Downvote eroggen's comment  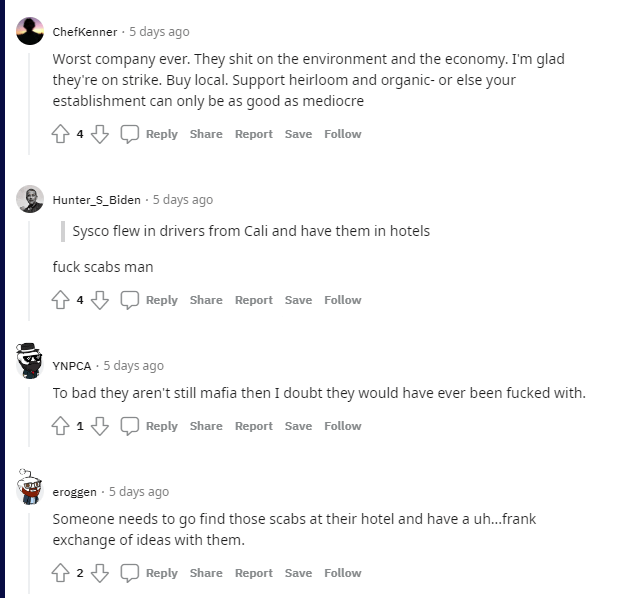(x=100, y=573)
